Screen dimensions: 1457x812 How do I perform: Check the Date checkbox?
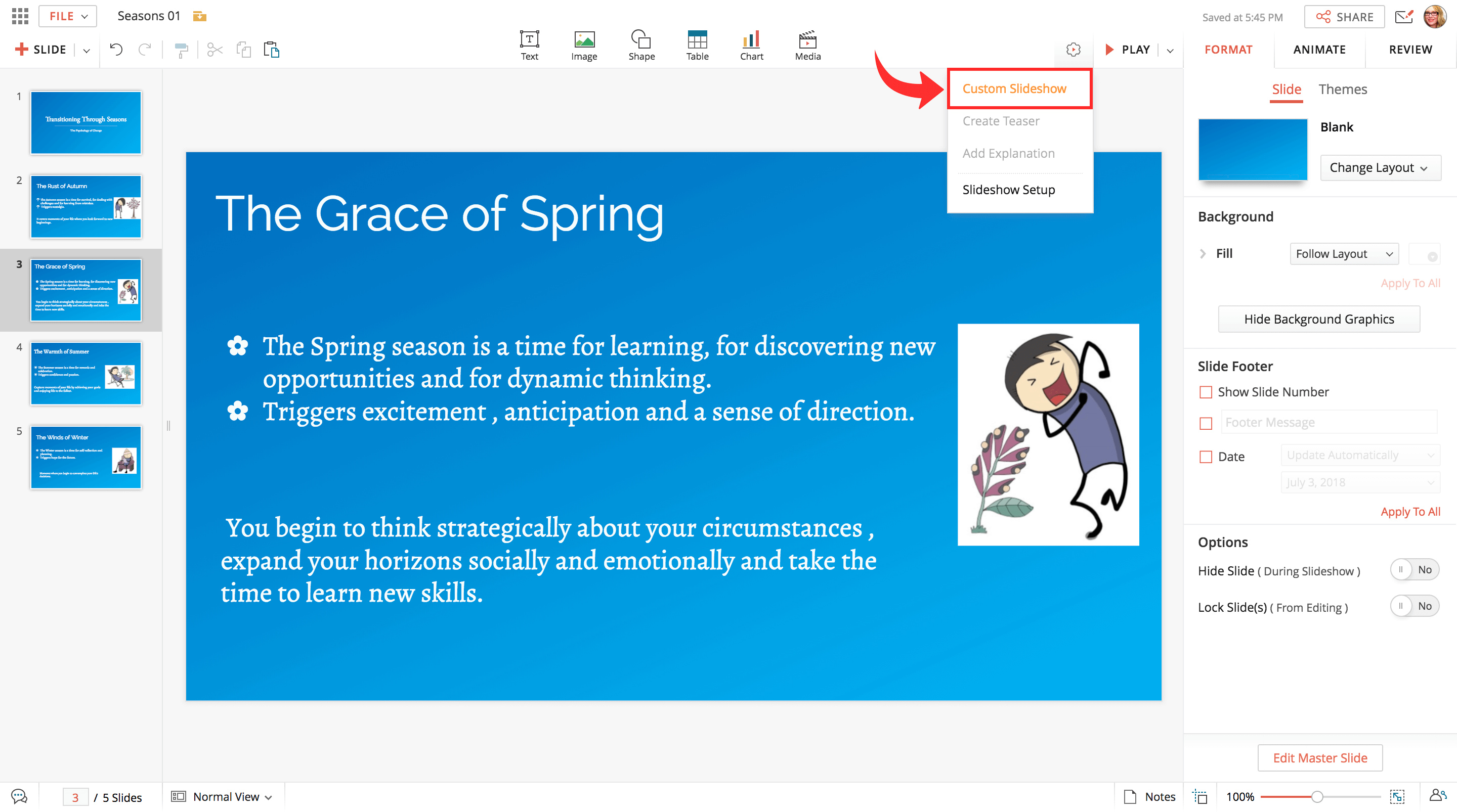click(x=1205, y=457)
